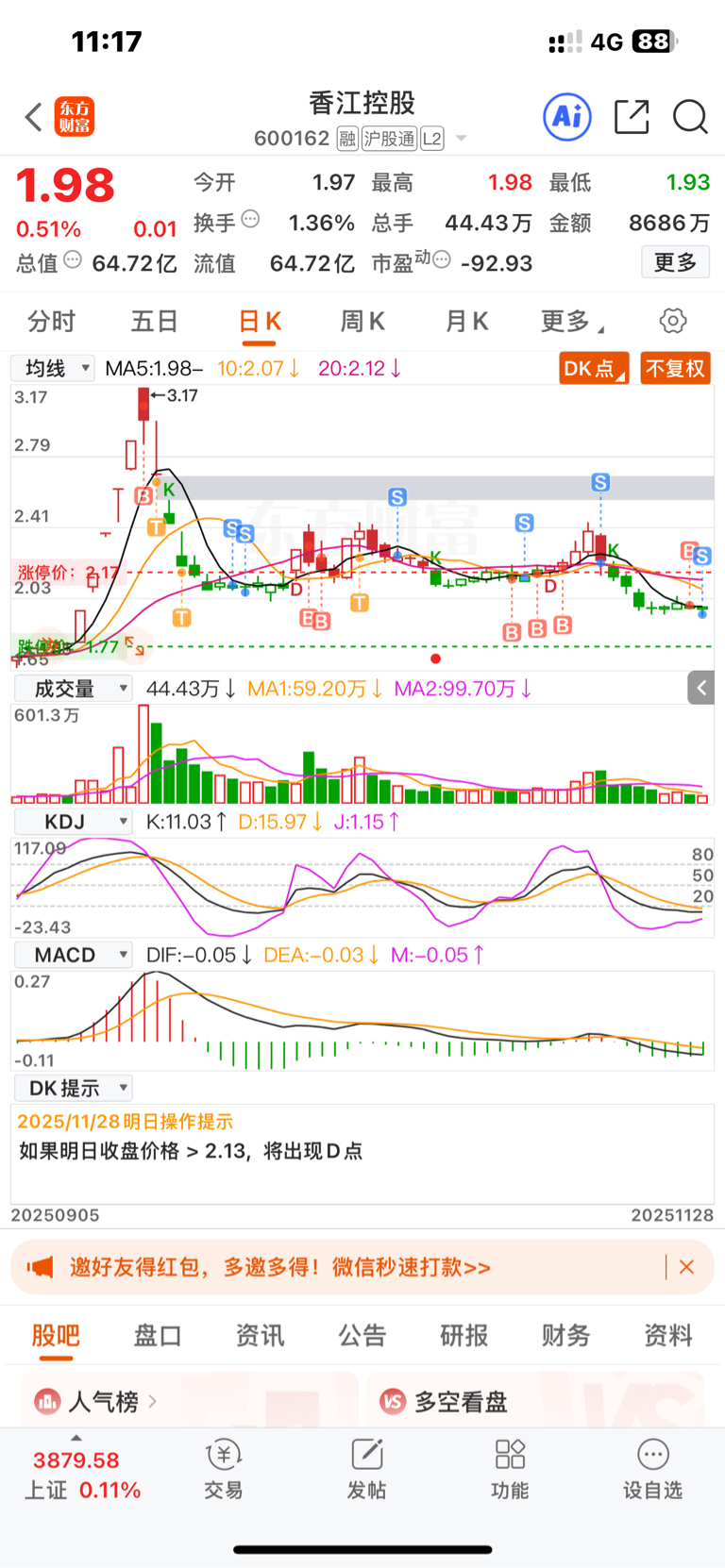Open chart settings gear icon
The height and width of the screenshot is (1568, 725).
click(673, 321)
